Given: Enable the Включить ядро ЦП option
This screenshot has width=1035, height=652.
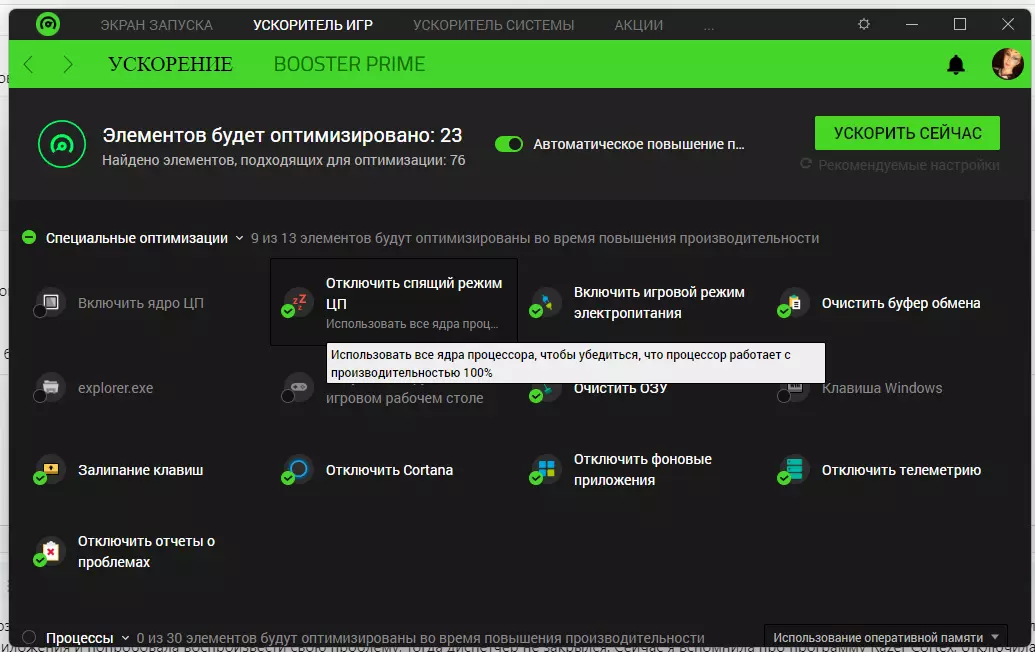Looking at the screenshot, I should click(40, 311).
